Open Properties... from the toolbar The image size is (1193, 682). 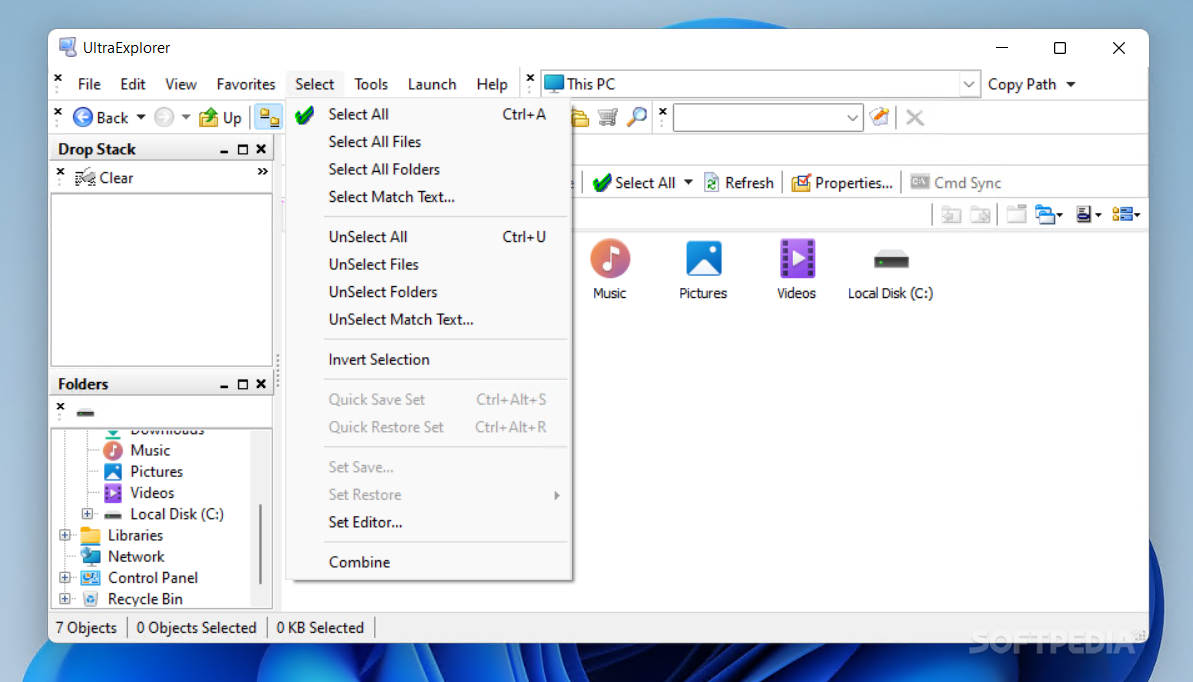(x=842, y=183)
